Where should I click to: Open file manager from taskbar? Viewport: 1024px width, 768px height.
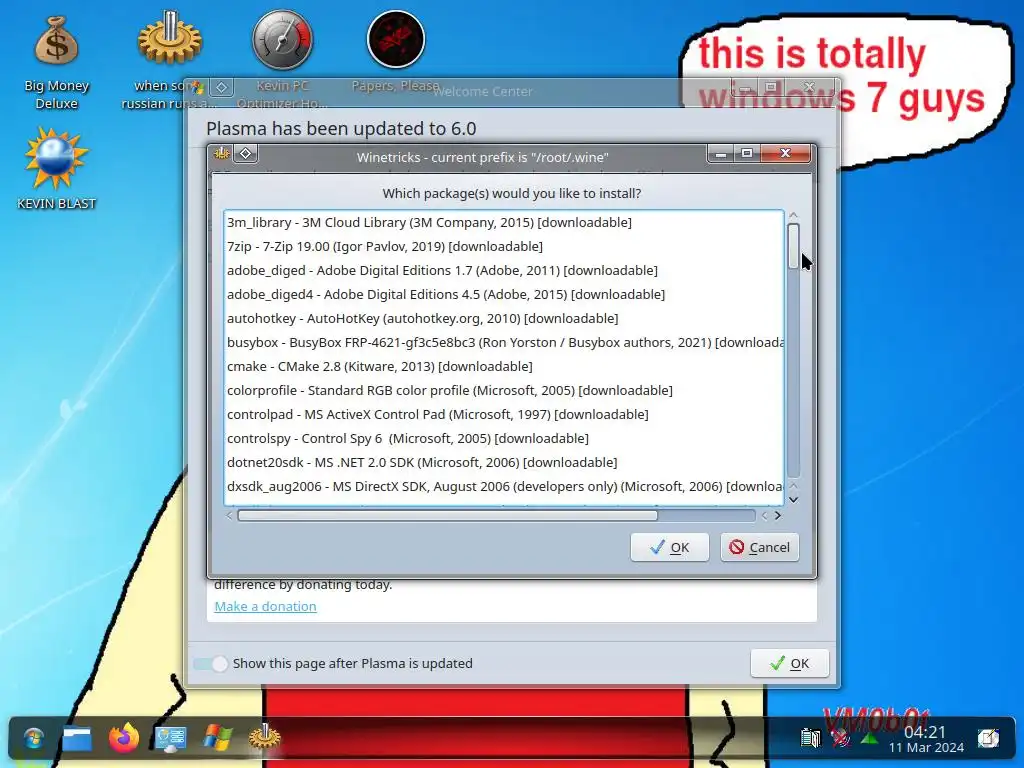[x=77, y=738]
